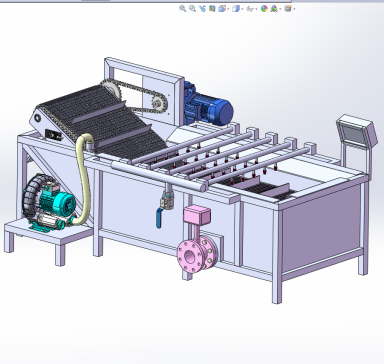Select the pink flanged valve part
Screen dimensions: 384x364
(x=197, y=239)
